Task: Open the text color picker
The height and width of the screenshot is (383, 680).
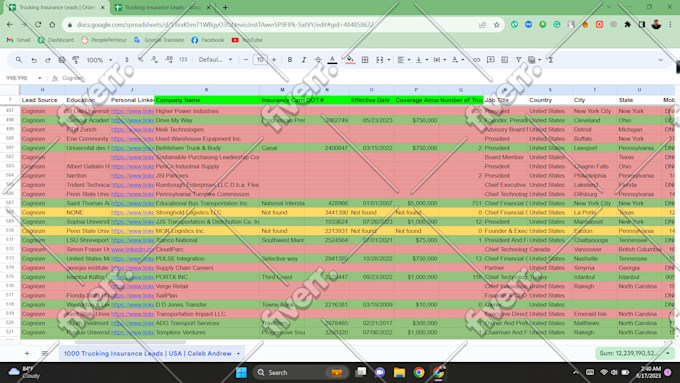Action: pyautogui.click(x=332, y=60)
